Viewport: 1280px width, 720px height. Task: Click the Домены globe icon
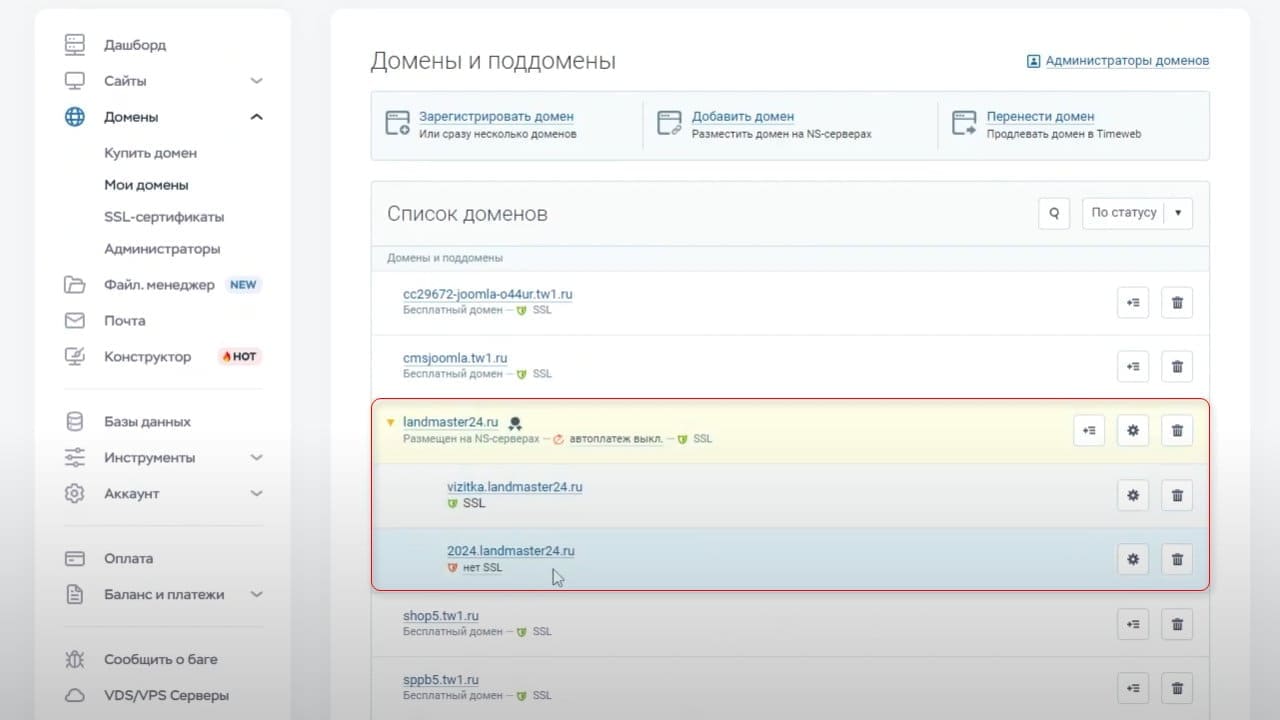tap(75, 117)
